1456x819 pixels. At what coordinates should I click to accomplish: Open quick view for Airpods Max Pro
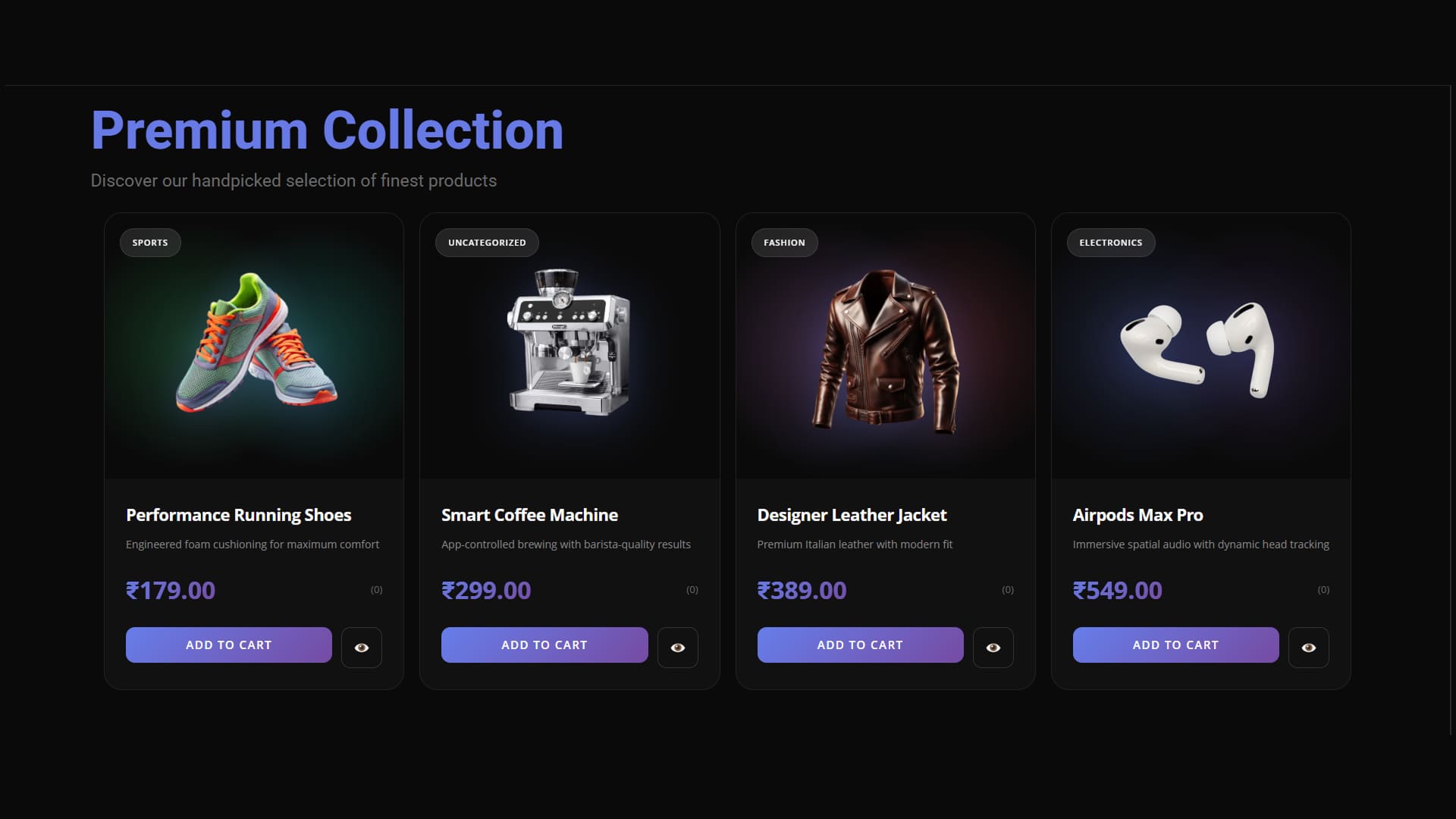point(1309,647)
